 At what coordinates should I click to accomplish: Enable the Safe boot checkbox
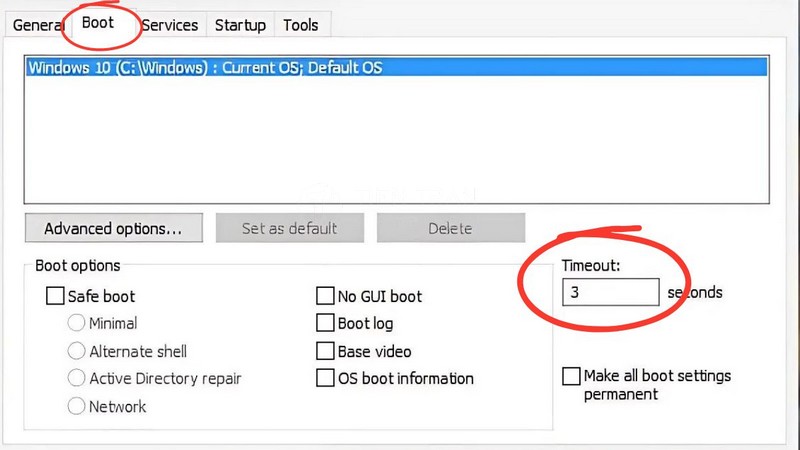coord(55,296)
